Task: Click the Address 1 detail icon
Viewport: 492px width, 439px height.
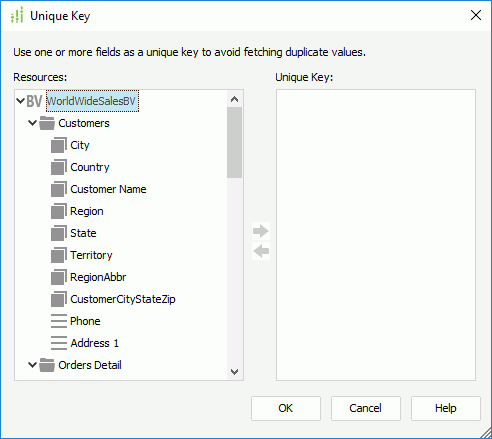Action: pyautogui.click(x=59, y=343)
